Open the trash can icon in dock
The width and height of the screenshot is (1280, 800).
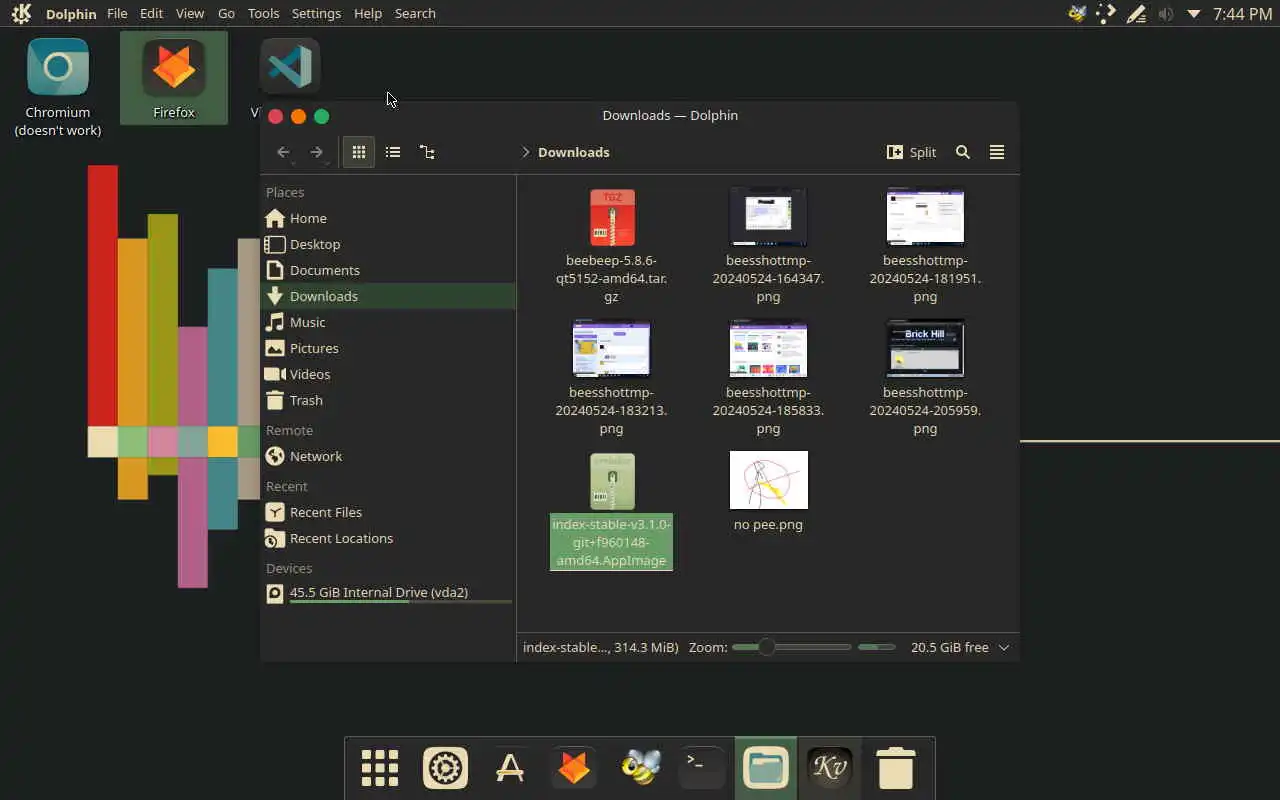pos(896,768)
